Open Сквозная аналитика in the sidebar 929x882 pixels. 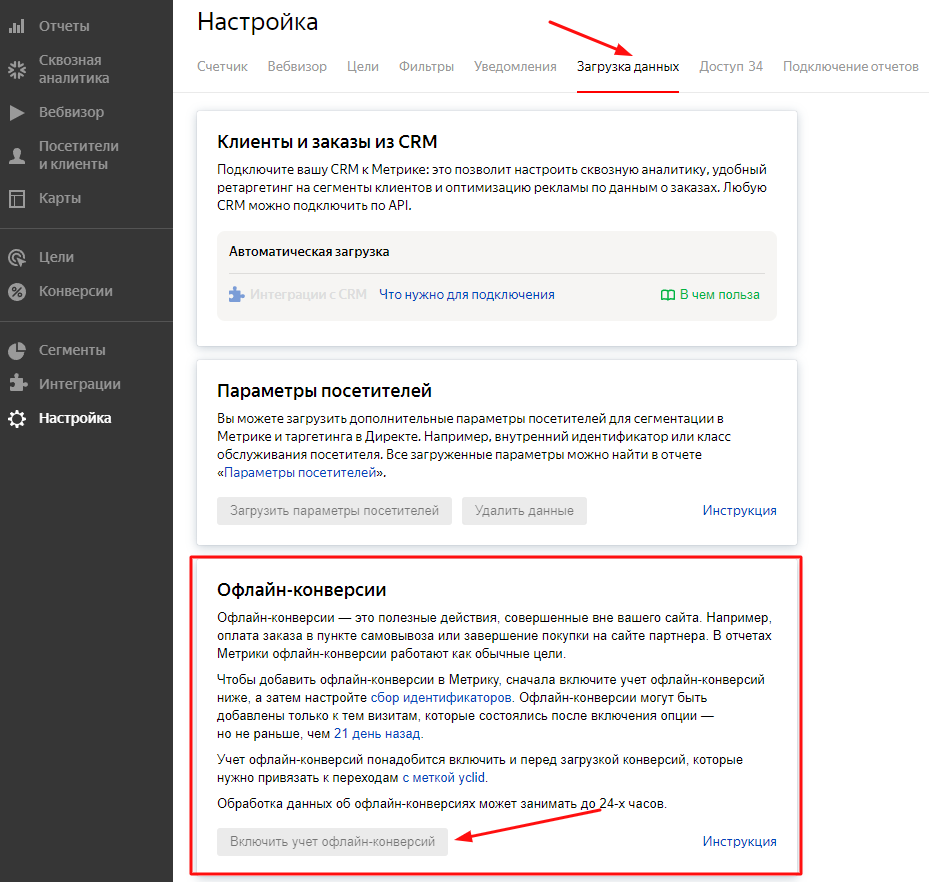[74, 69]
